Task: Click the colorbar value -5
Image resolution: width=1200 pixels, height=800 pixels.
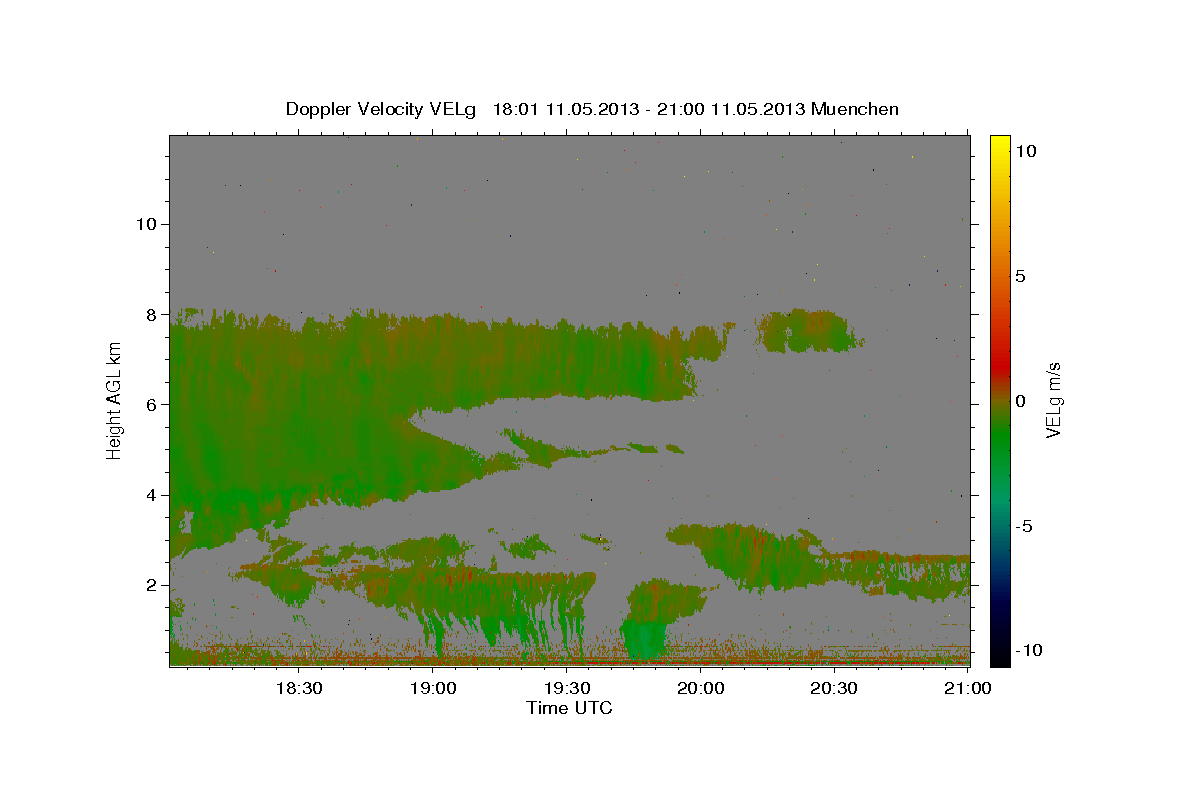Action: (x=1025, y=526)
